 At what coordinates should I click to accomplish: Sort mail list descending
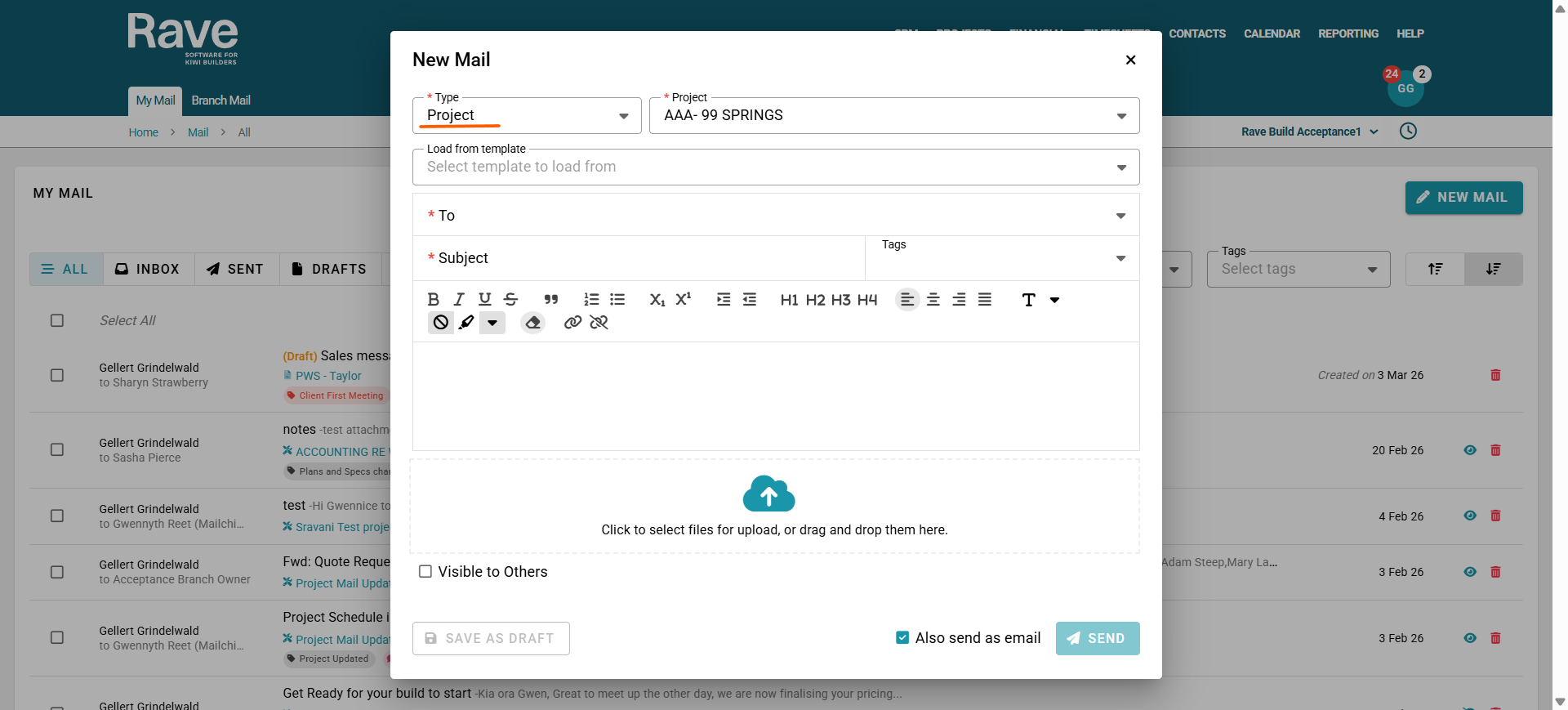pos(1494,269)
